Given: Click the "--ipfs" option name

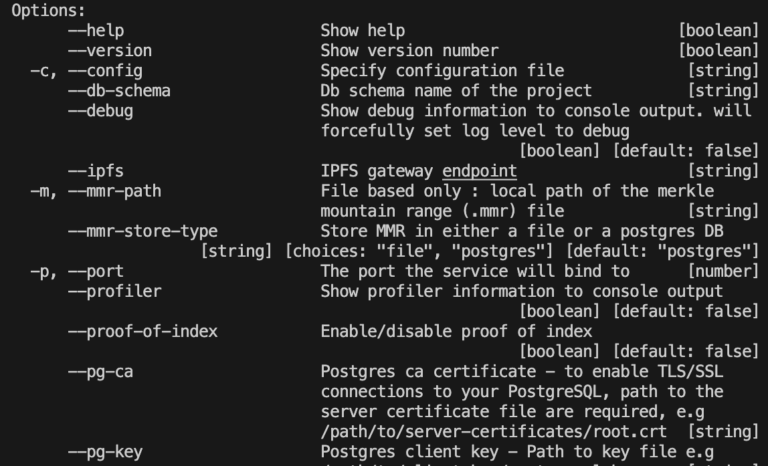Looking at the screenshot, I should pyautogui.click(x=96, y=171).
